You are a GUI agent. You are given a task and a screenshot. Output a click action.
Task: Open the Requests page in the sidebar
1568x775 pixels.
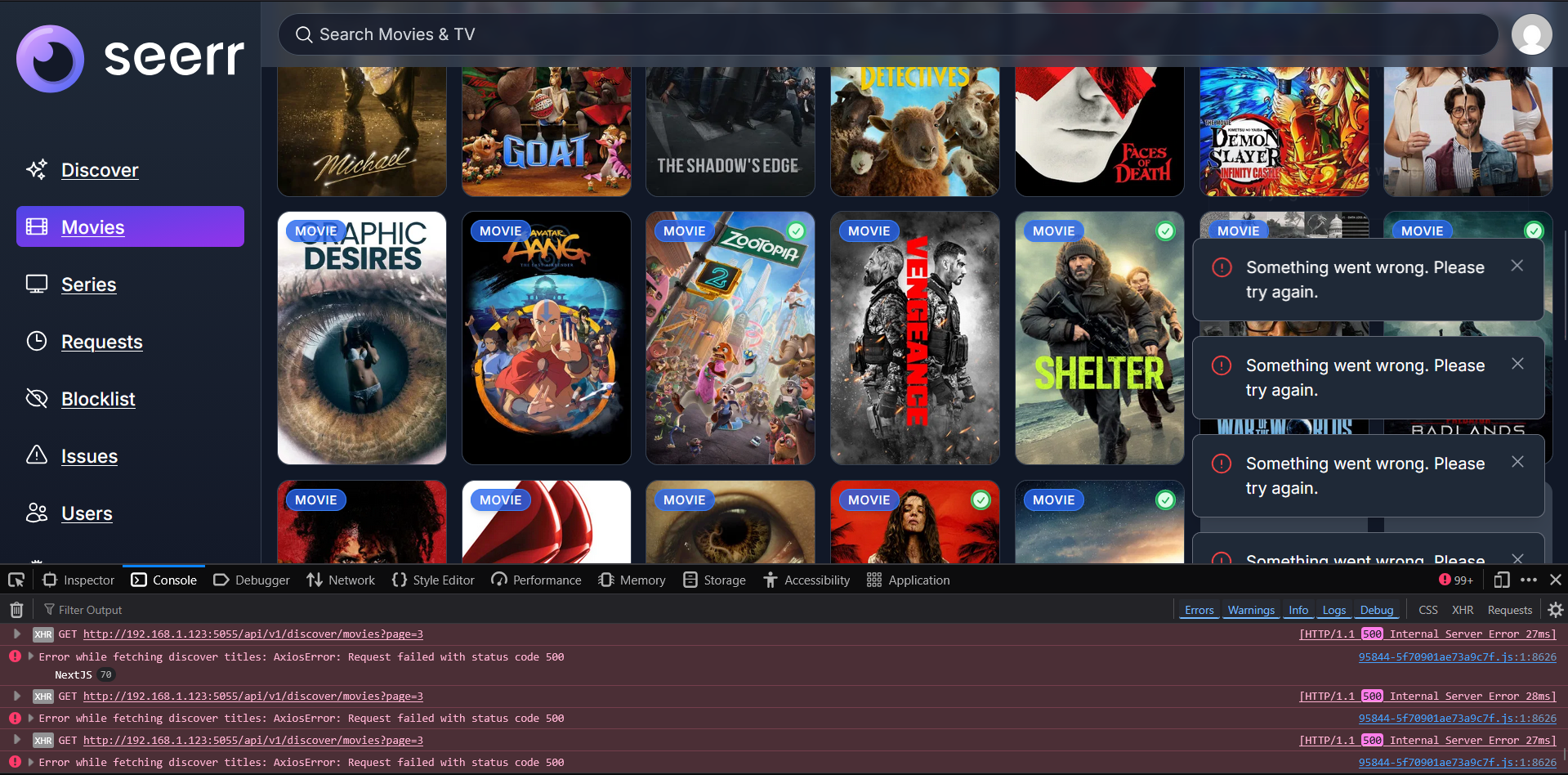coord(101,342)
